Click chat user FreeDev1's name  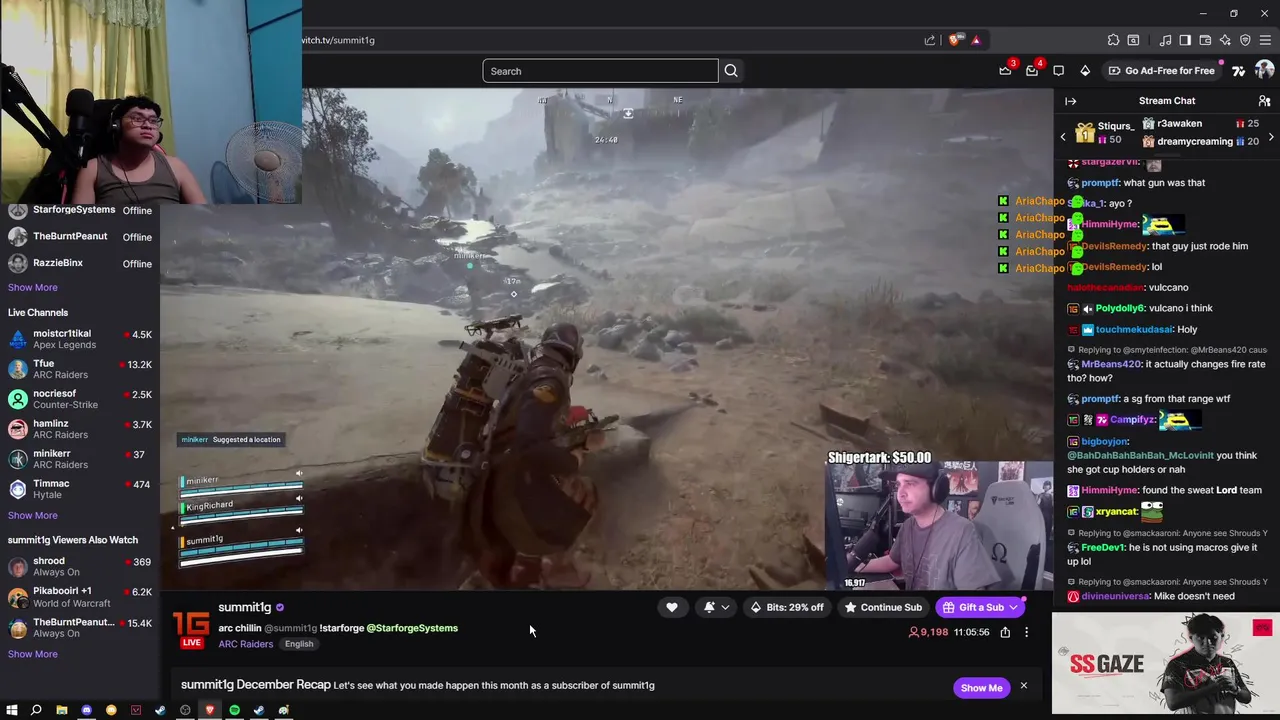tap(1103, 547)
